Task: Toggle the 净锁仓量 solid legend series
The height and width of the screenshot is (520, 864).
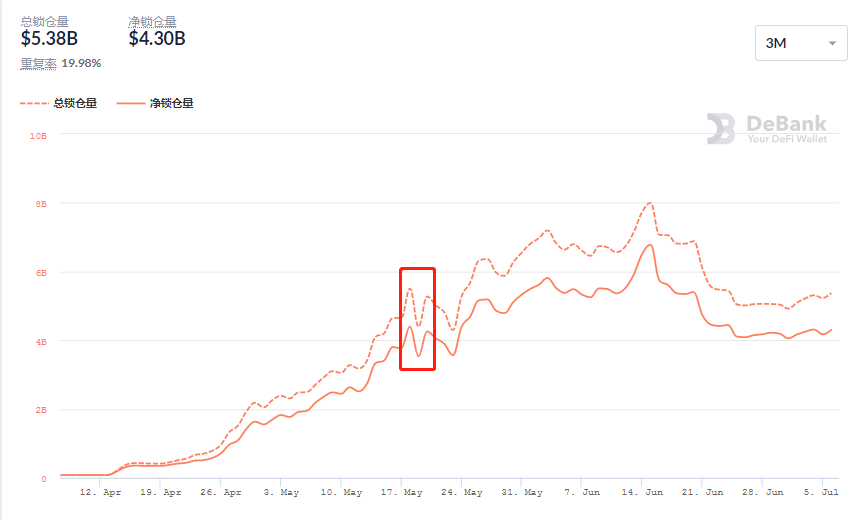Action: (x=155, y=103)
